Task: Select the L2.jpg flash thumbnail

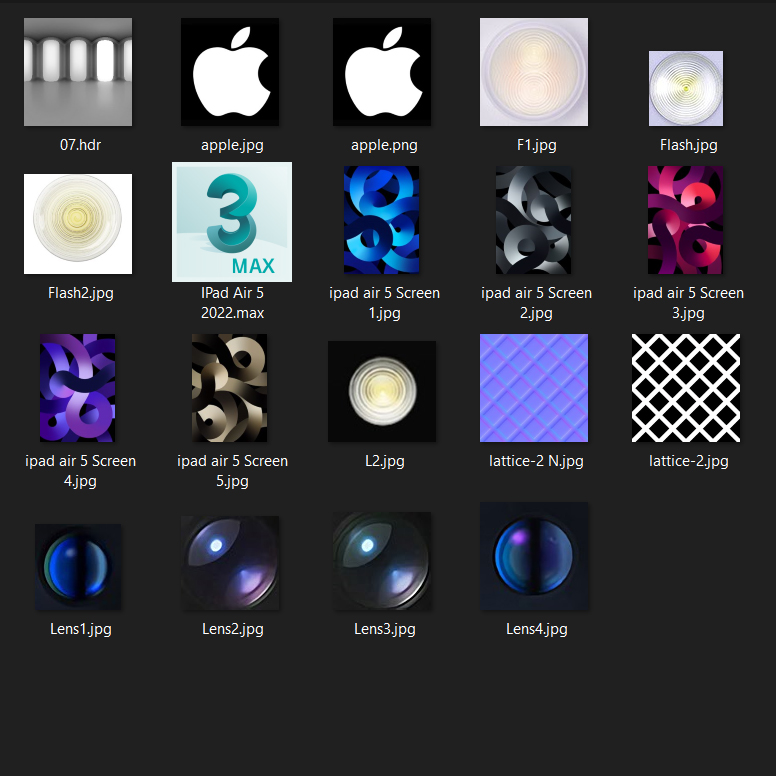Action: pos(382,391)
